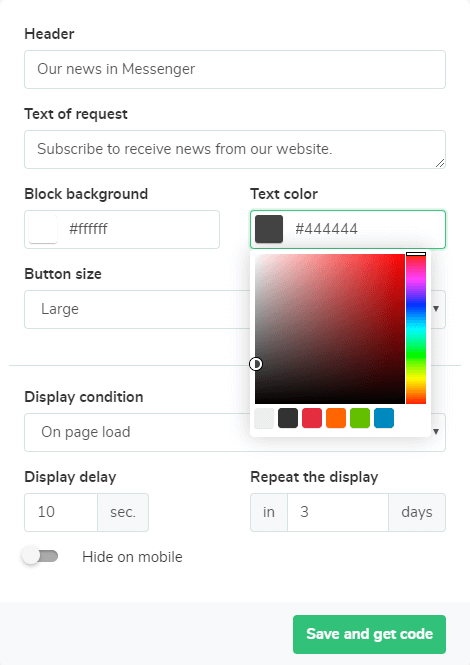The height and width of the screenshot is (665, 470).
Task: Click the 'Block background' label
Action: pyautogui.click(x=86, y=194)
